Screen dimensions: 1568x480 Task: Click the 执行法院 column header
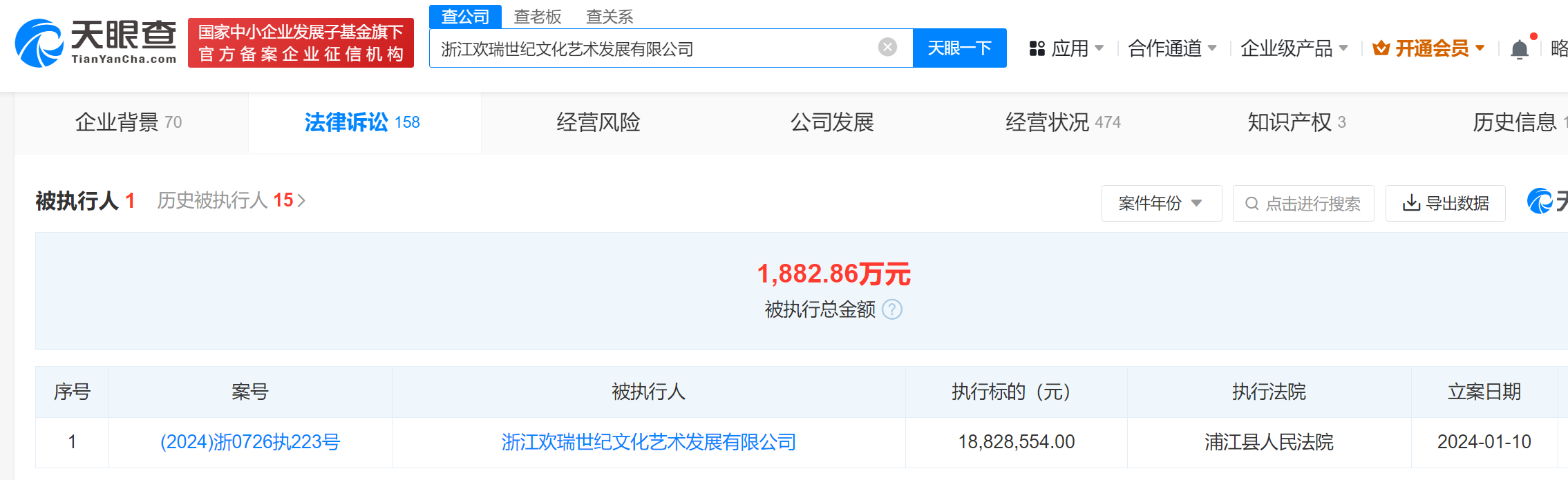[1269, 392]
